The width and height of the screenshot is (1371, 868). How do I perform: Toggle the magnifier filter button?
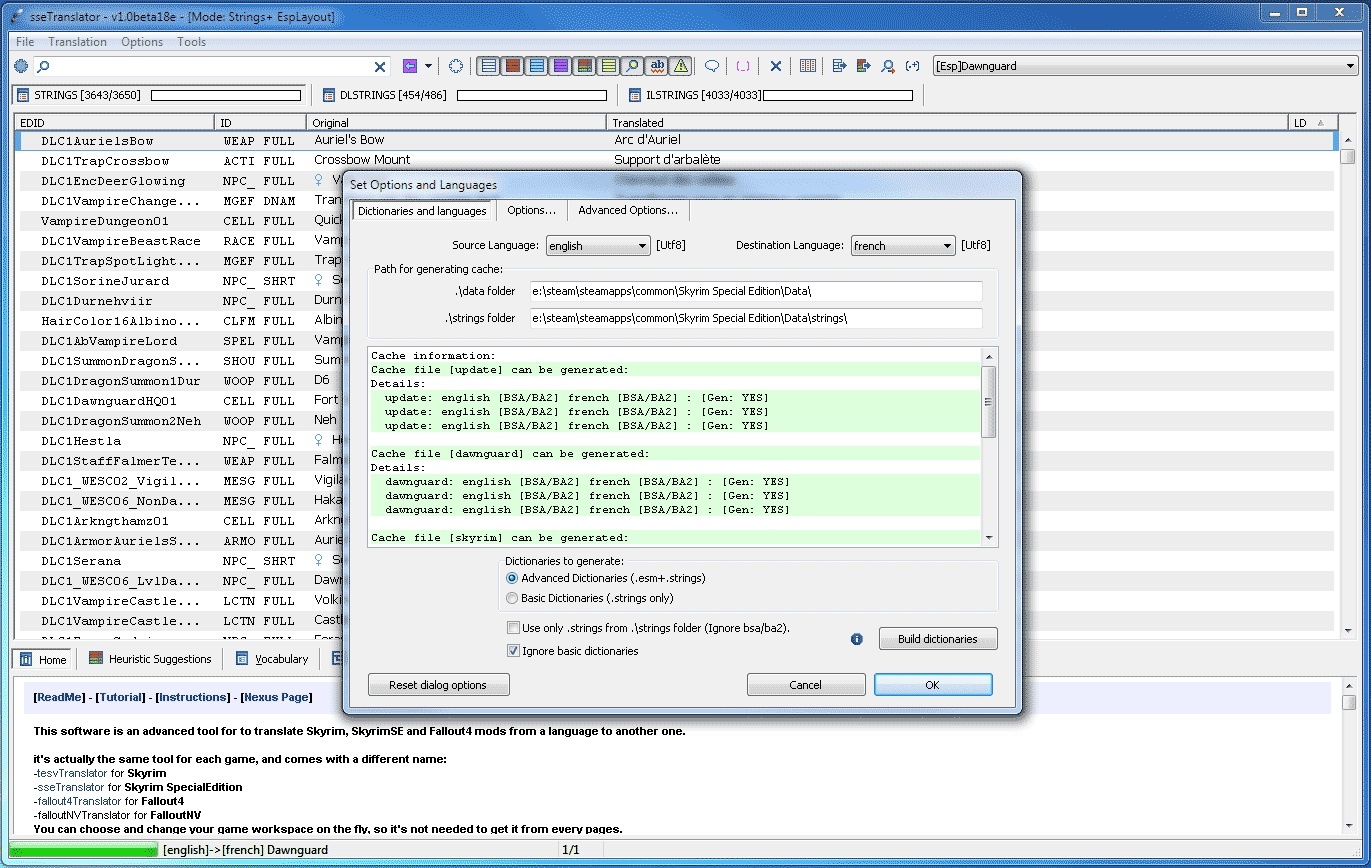(632, 66)
